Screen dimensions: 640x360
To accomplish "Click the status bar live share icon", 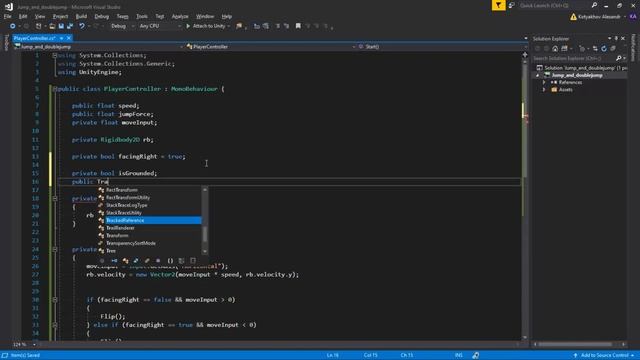I will [476, 356].
